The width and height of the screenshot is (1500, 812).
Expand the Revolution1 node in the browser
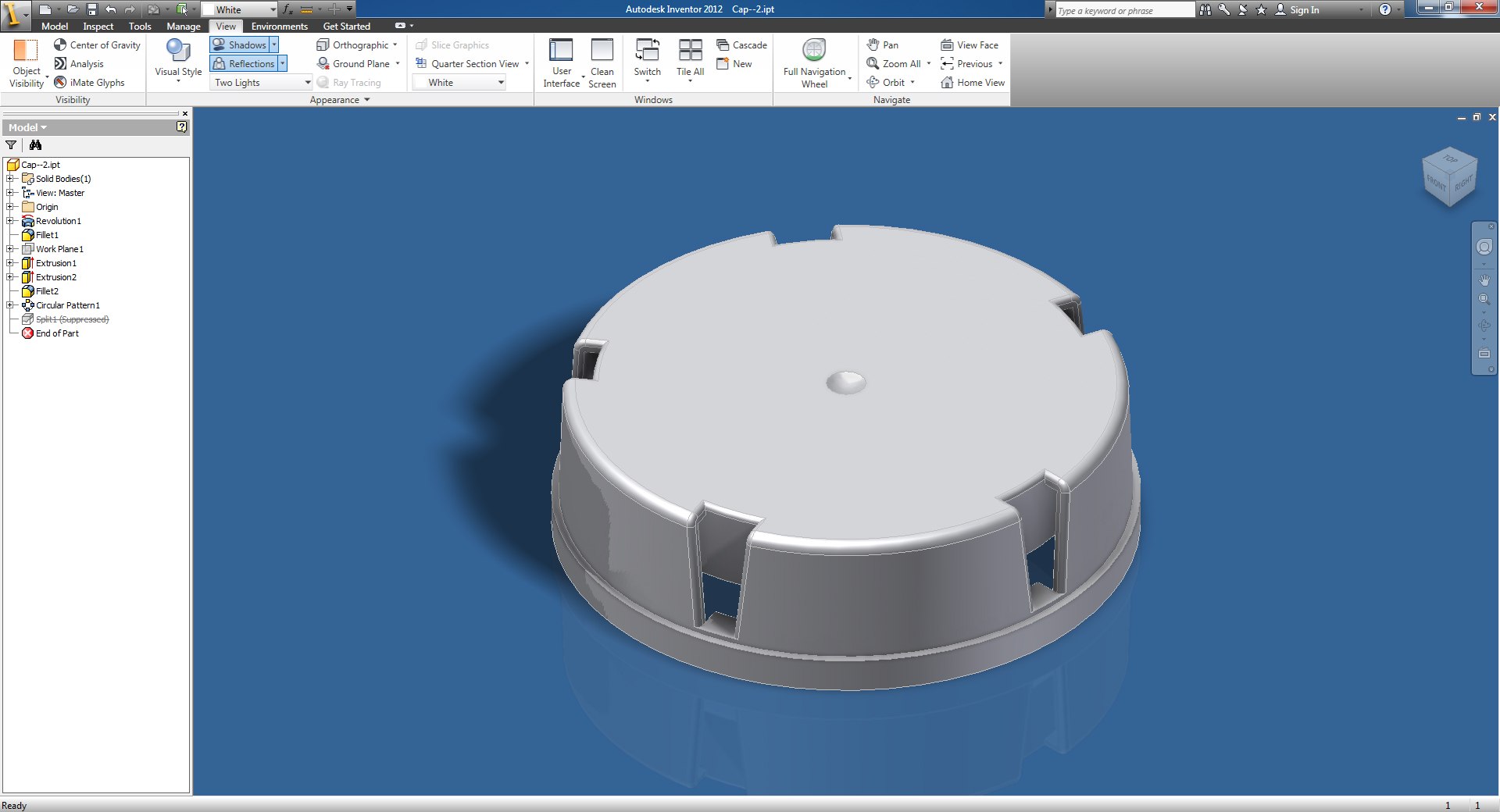pyautogui.click(x=10, y=221)
